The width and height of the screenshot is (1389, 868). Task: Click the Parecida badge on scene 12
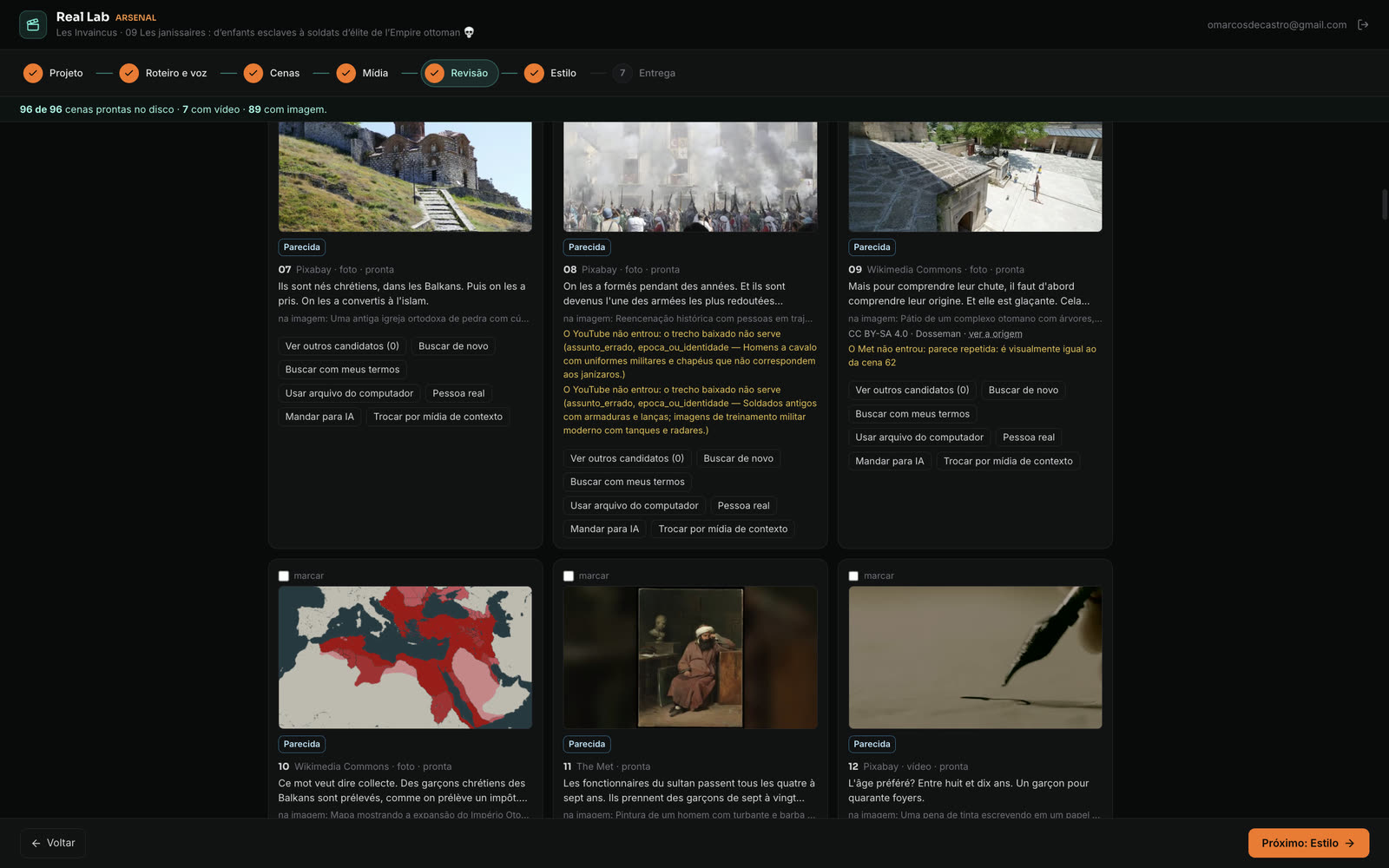click(x=872, y=744)
